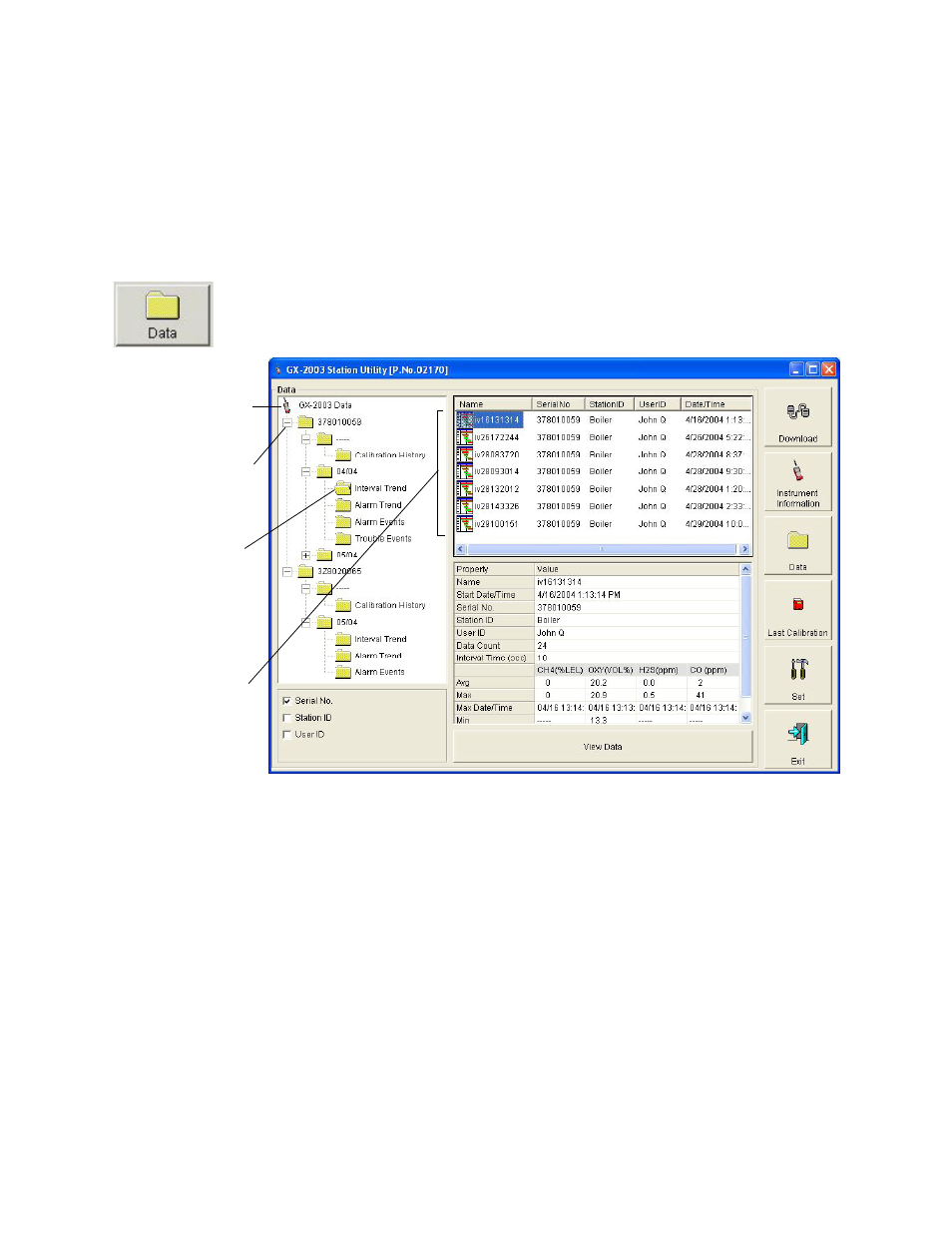Collapse the dashed folder under 378020065

click(x=306, y=588)
